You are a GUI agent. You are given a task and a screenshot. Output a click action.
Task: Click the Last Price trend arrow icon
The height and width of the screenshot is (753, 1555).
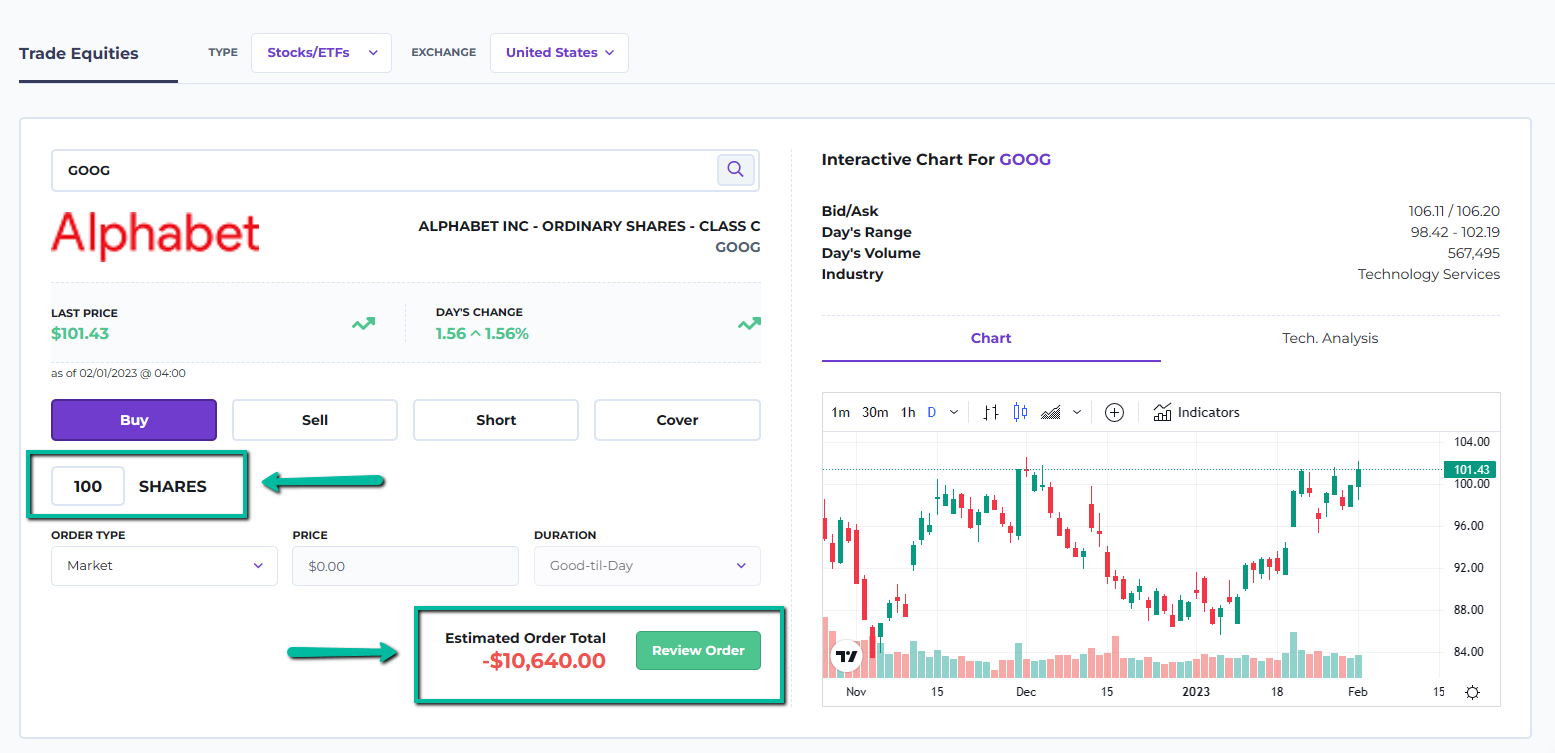[363, 323]
